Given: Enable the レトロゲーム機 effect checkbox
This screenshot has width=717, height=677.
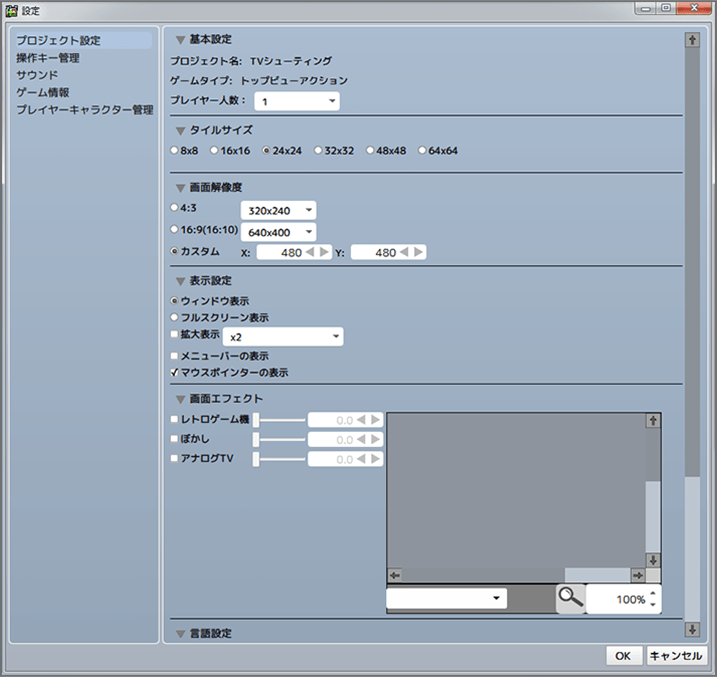Looking at the screenshot, I should (x=175, y=419).
